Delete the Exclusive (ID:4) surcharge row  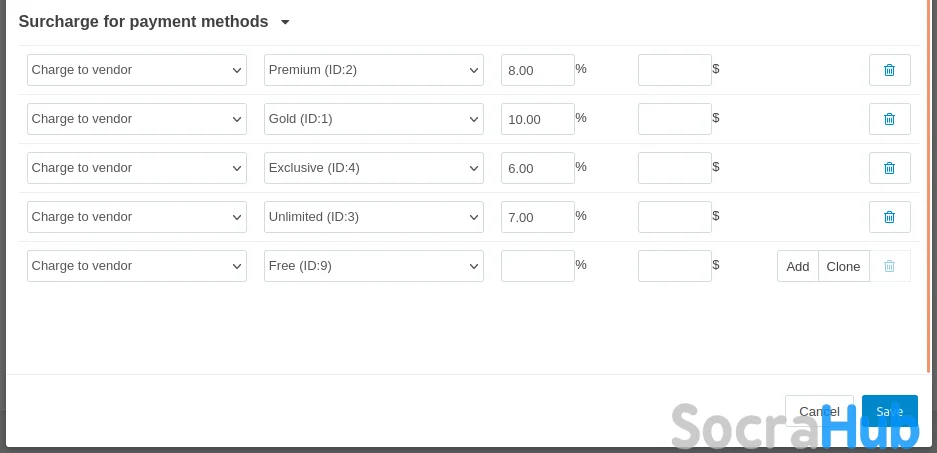889,168
